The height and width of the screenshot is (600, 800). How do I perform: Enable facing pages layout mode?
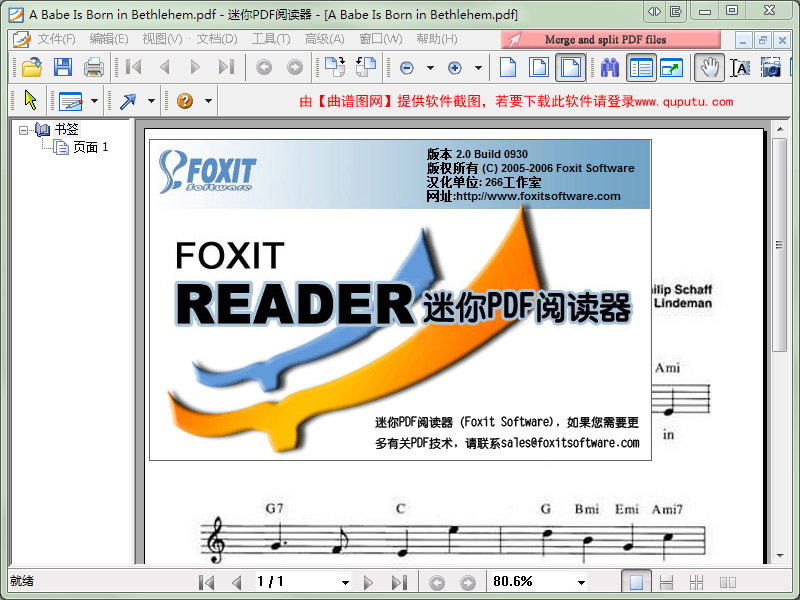(x=728, y=582)
